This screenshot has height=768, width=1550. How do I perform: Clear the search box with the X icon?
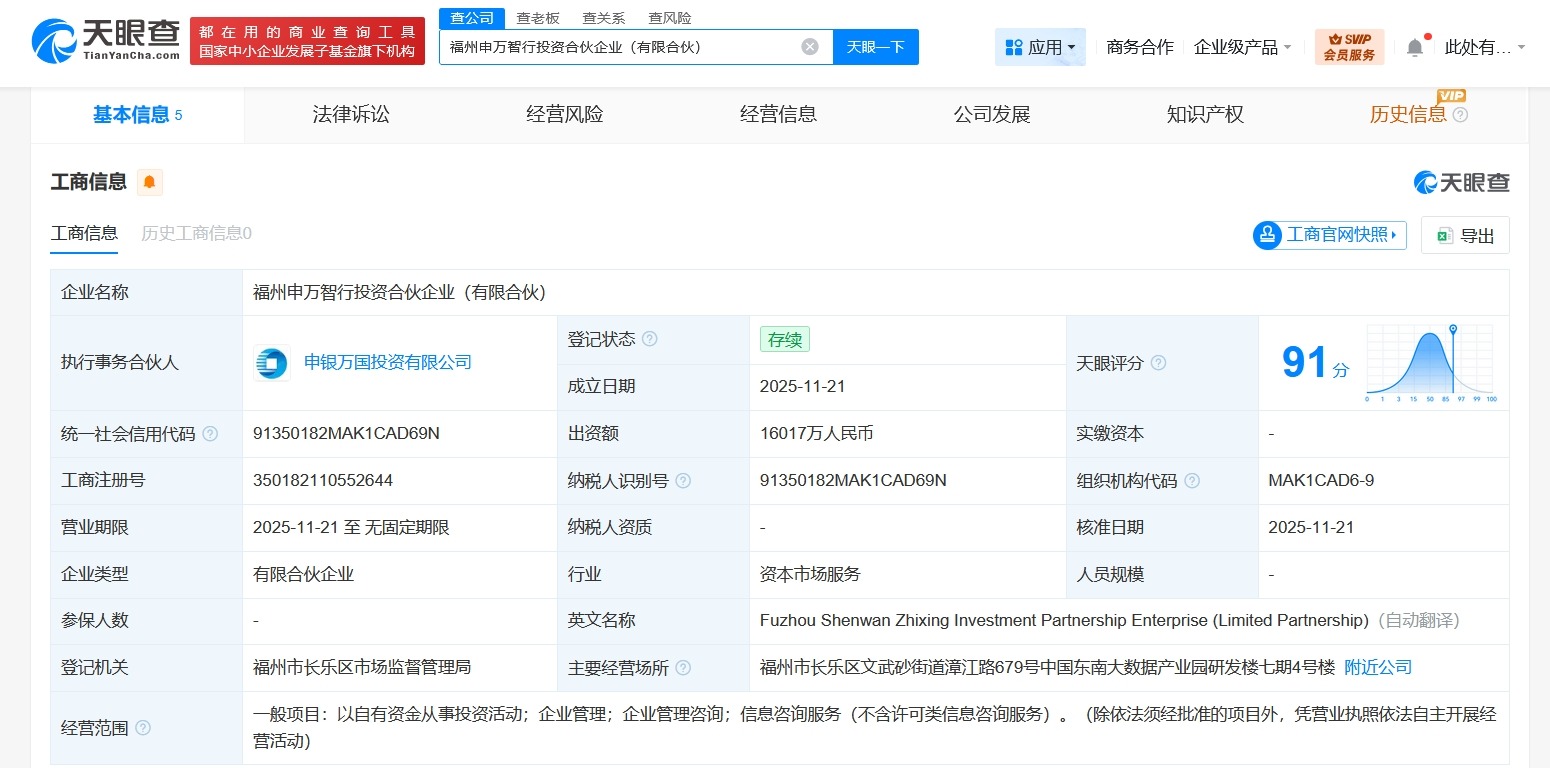tap(809, 46)
